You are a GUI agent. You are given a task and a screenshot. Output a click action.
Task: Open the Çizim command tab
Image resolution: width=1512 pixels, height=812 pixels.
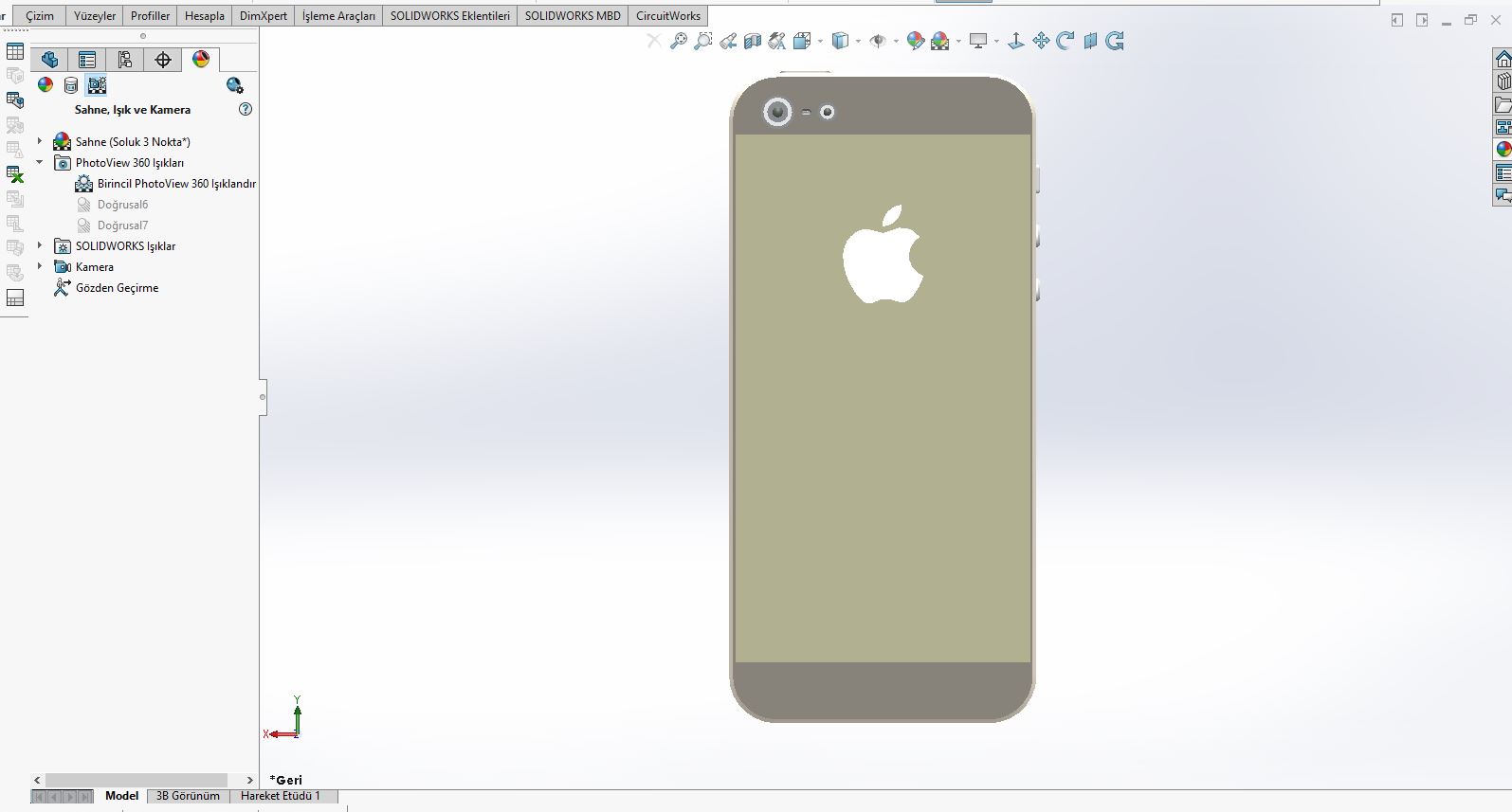tap(40, 16)
